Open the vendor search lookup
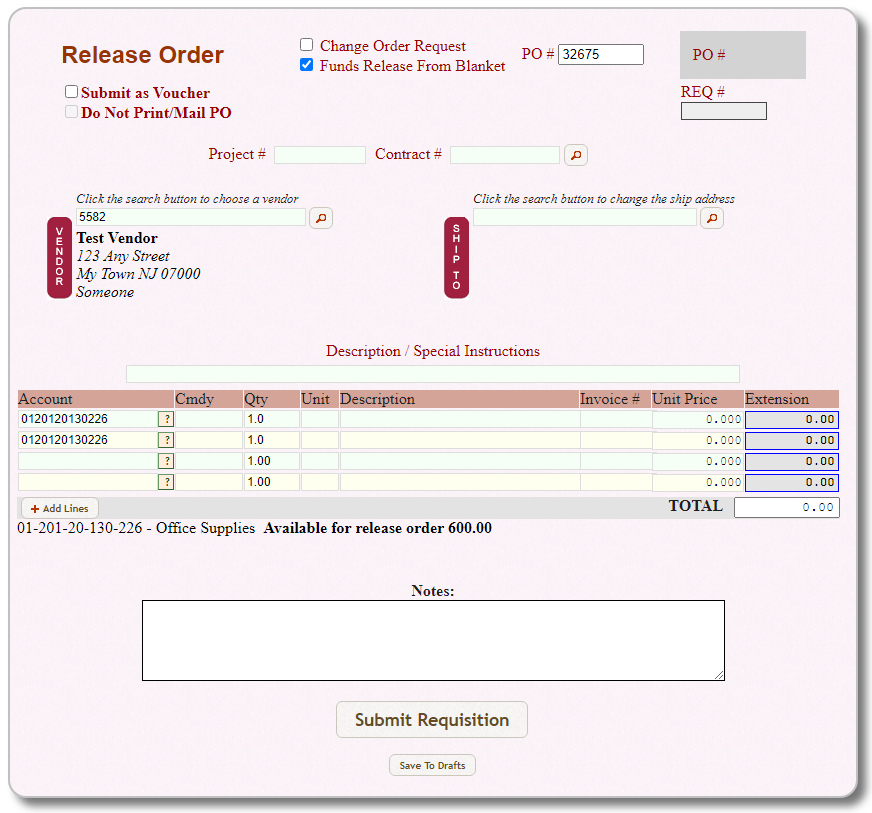Screen dimensions: 872x813 pos(320,217)
